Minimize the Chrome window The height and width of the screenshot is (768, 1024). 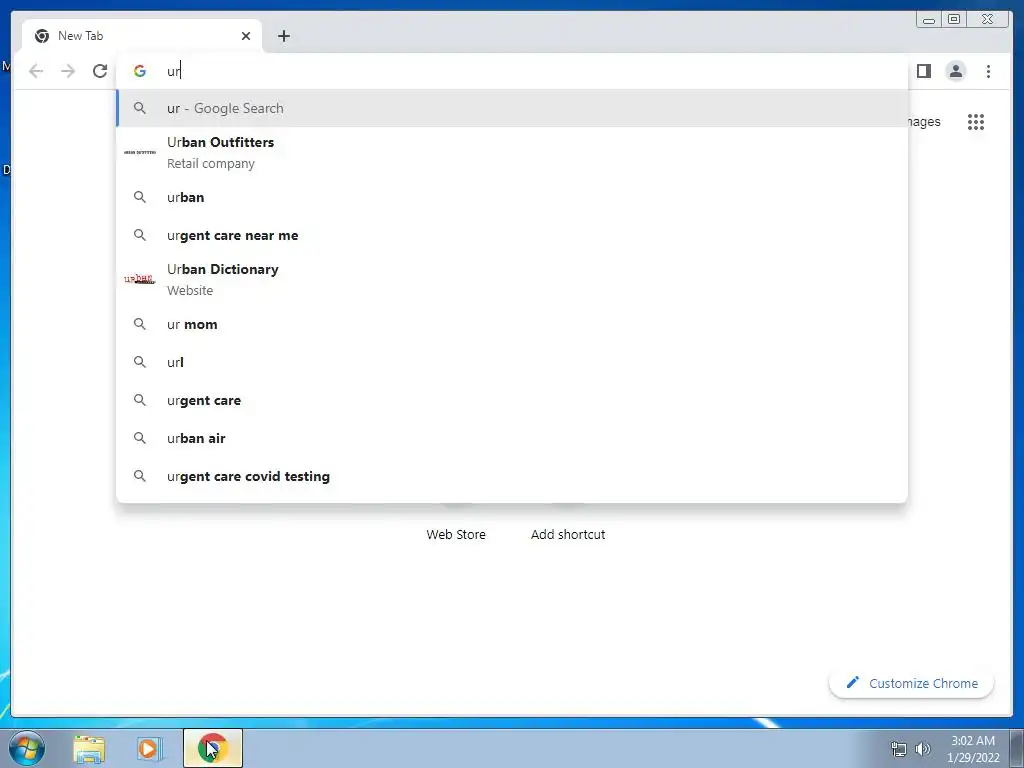(x=929, y=20)
